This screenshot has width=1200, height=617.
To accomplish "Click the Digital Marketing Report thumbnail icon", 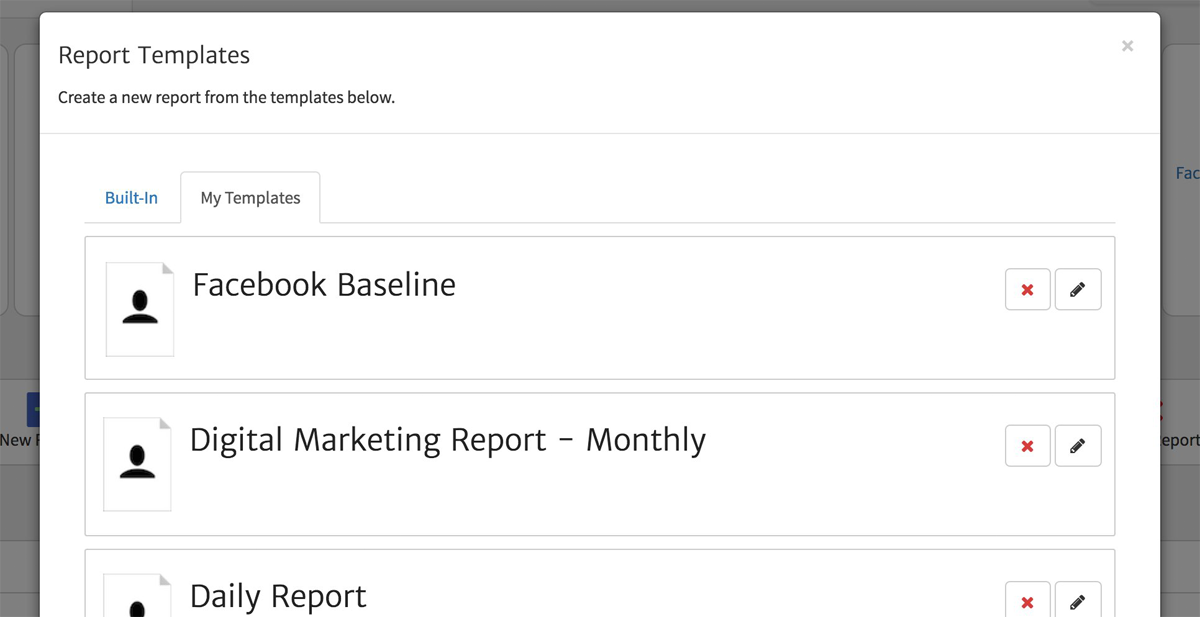I will (137, 464).
